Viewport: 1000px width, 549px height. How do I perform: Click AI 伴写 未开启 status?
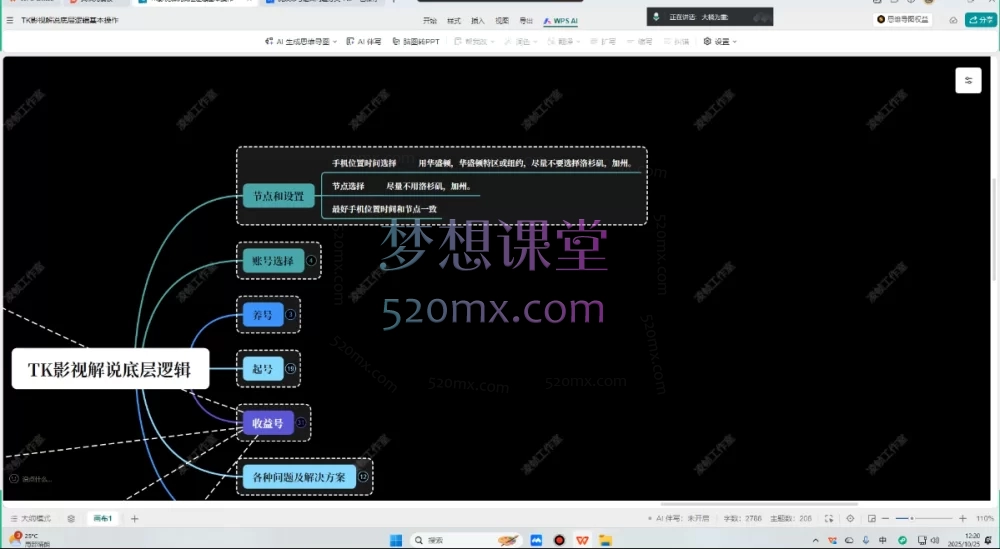(679, 518)
